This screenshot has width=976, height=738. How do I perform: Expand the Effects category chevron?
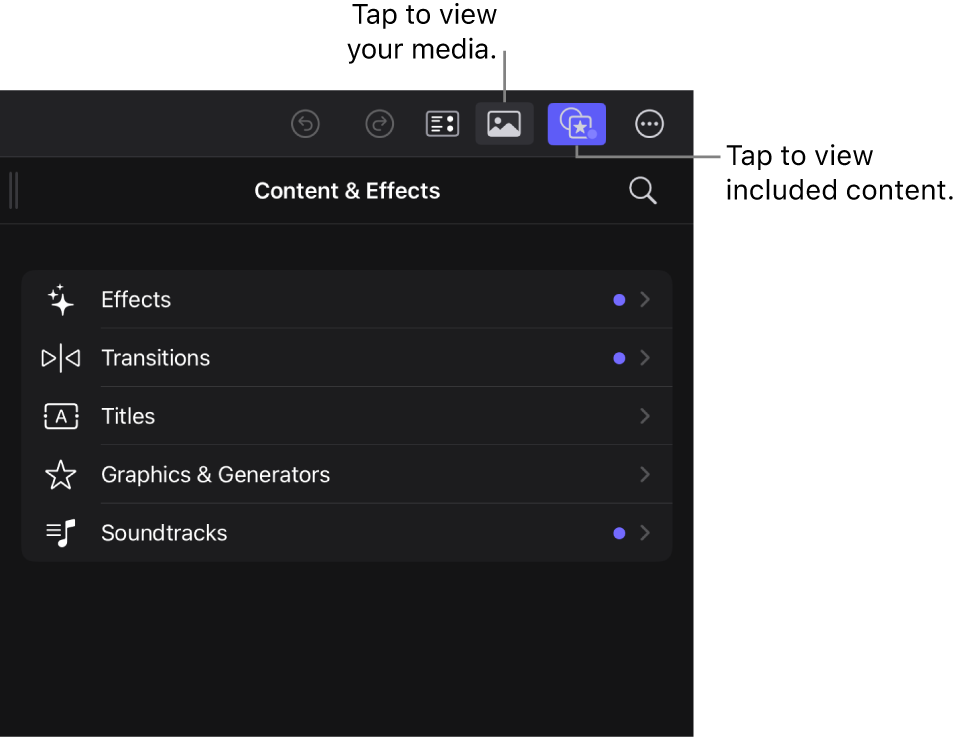645,299
